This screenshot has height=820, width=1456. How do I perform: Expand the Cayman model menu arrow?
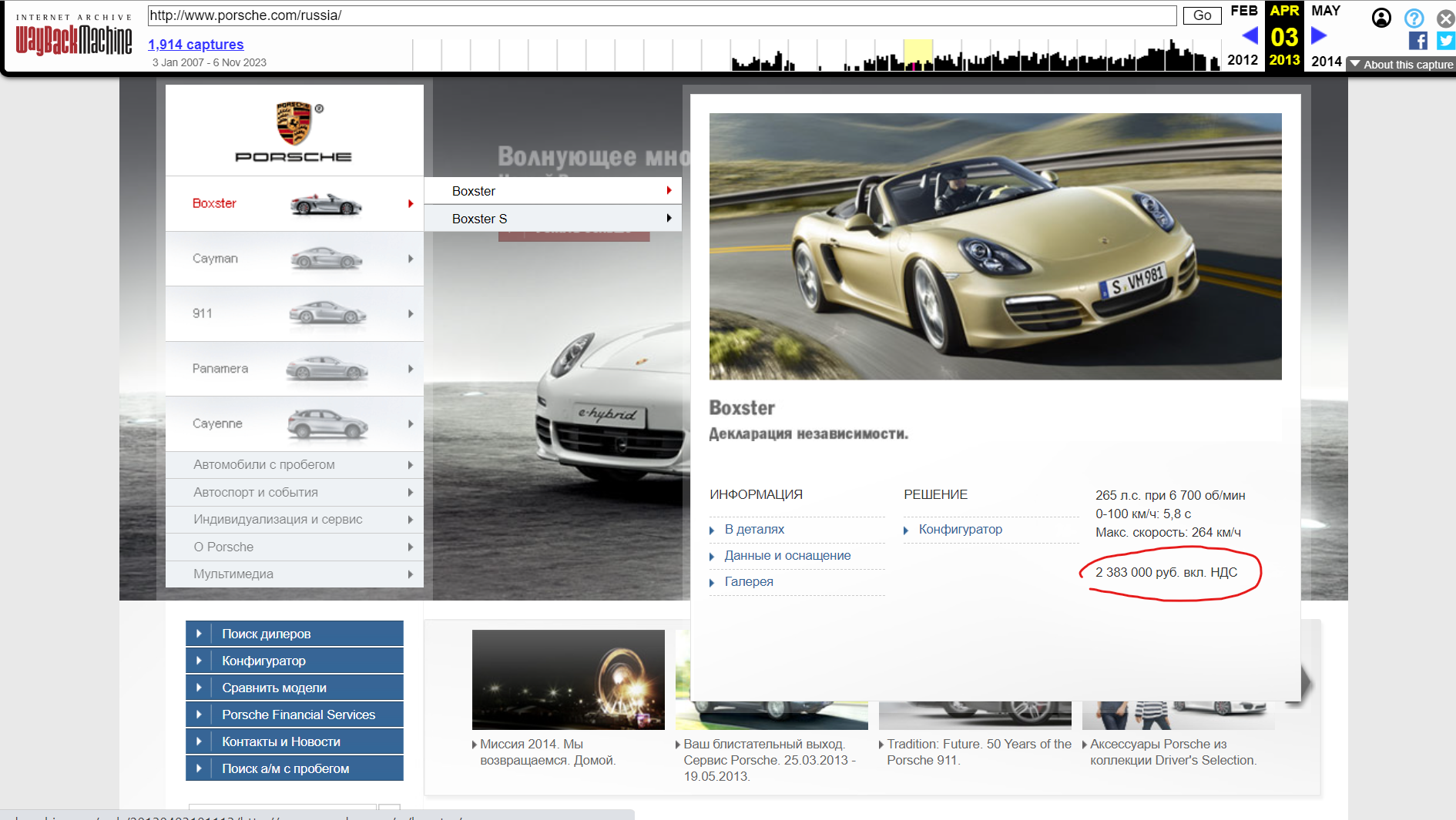(411, 259)
